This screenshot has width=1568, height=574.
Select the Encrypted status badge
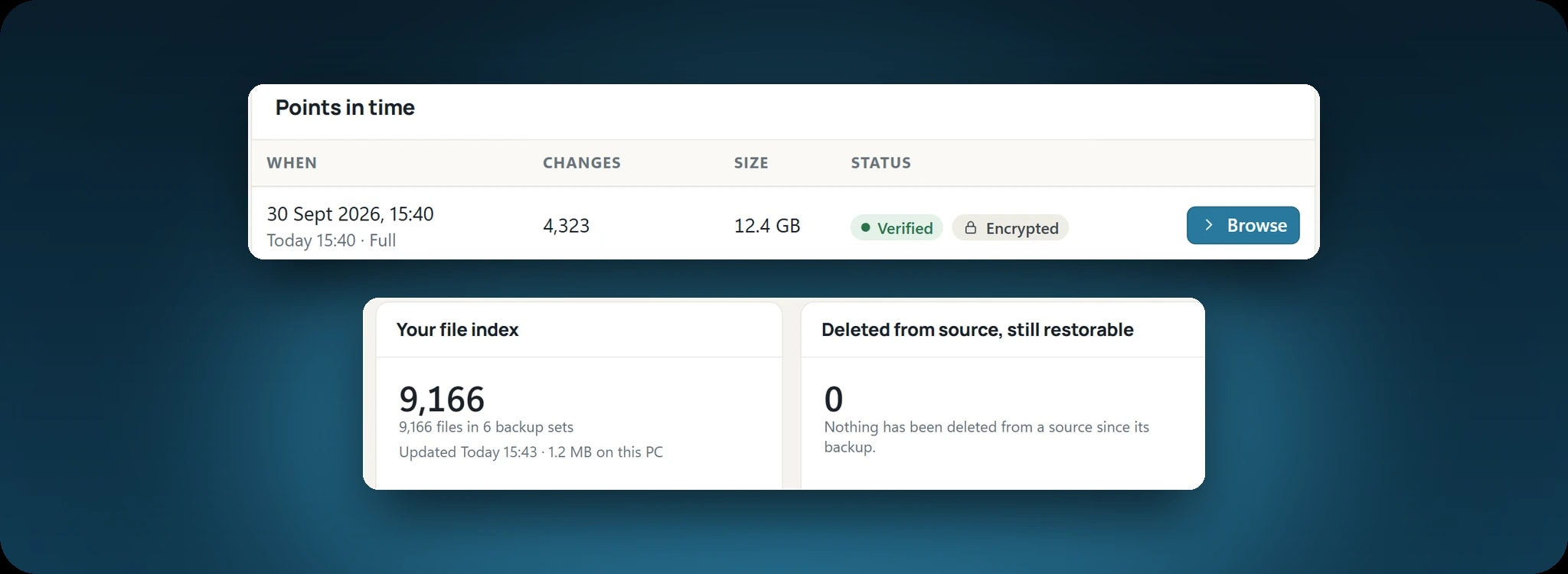point(1010,228)
